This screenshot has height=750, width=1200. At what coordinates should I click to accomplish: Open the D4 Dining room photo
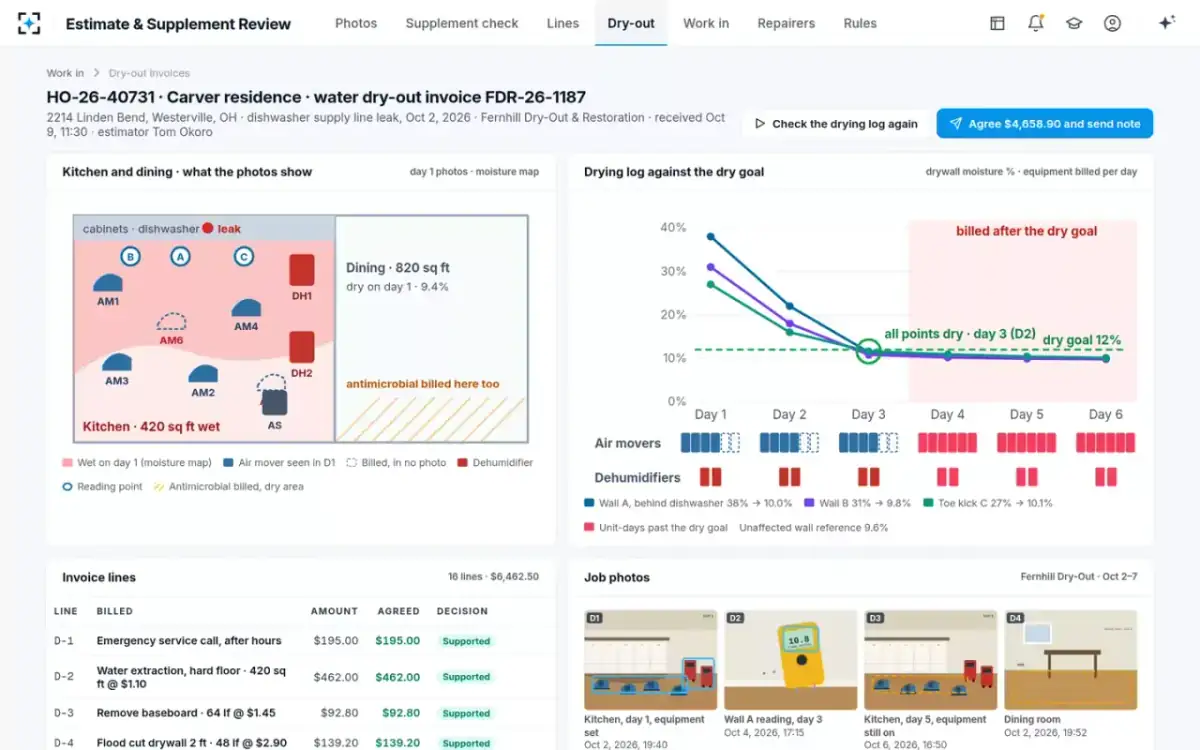tap(1070, 660)
